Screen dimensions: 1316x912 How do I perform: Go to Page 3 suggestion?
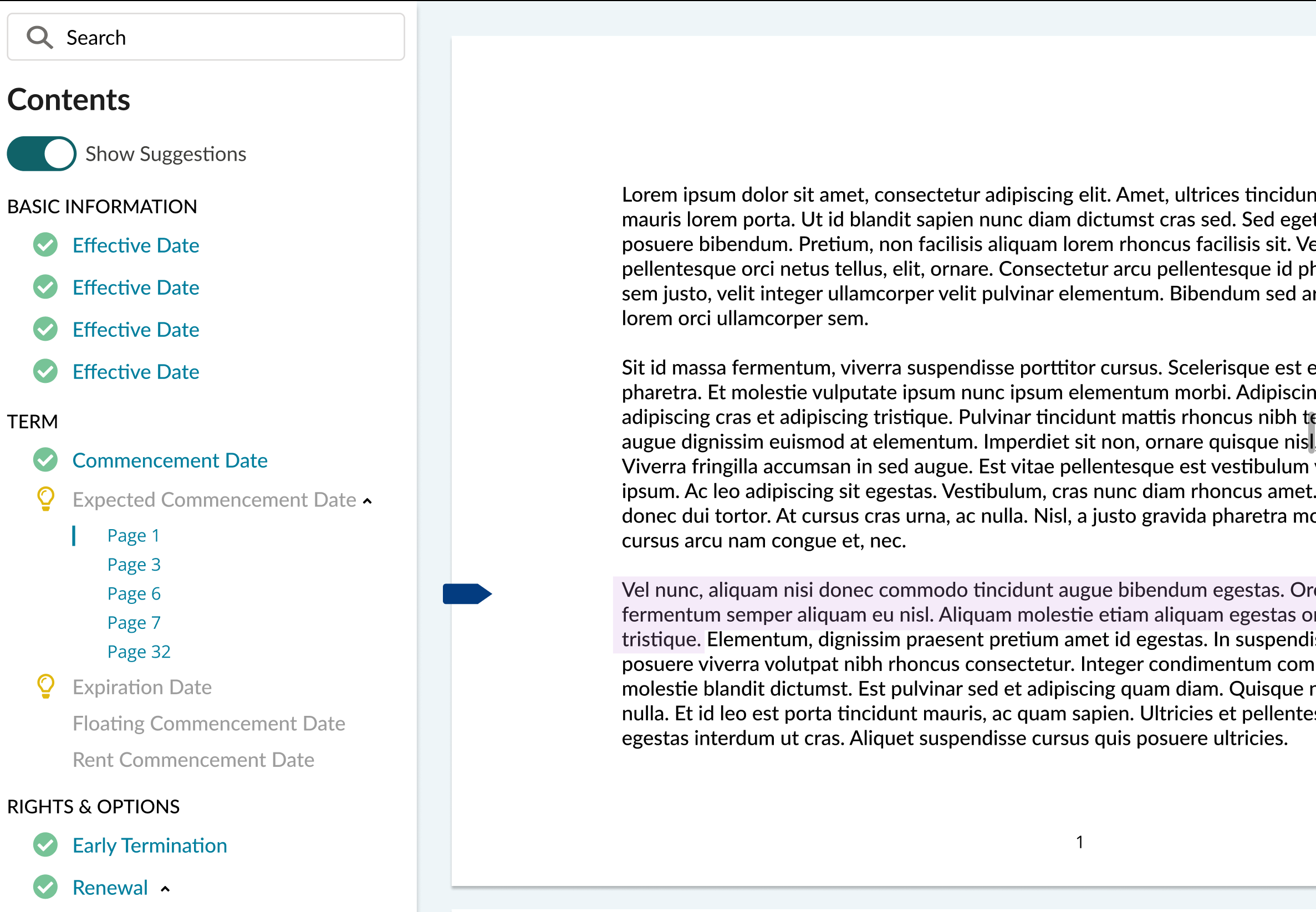click(134, 565)
